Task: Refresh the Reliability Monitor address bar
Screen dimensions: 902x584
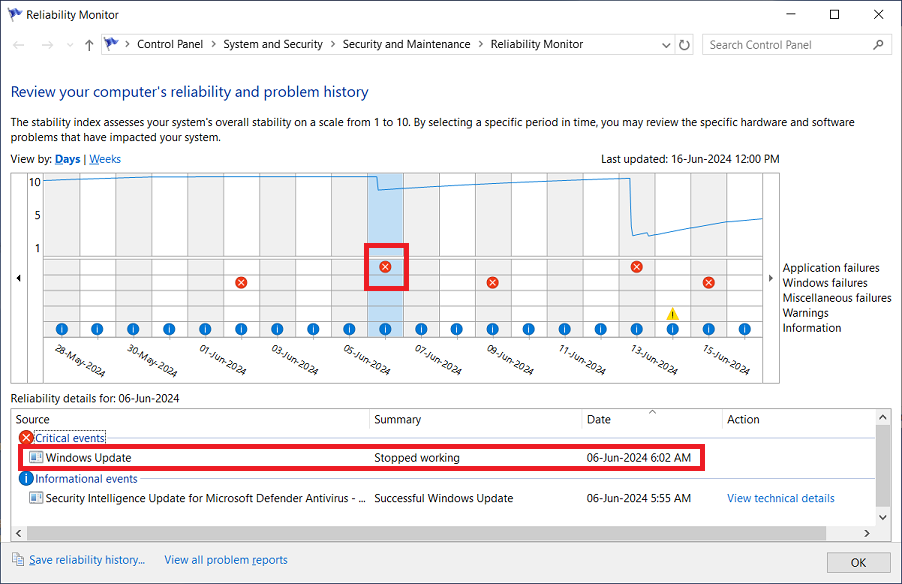Action: [684, 45]
